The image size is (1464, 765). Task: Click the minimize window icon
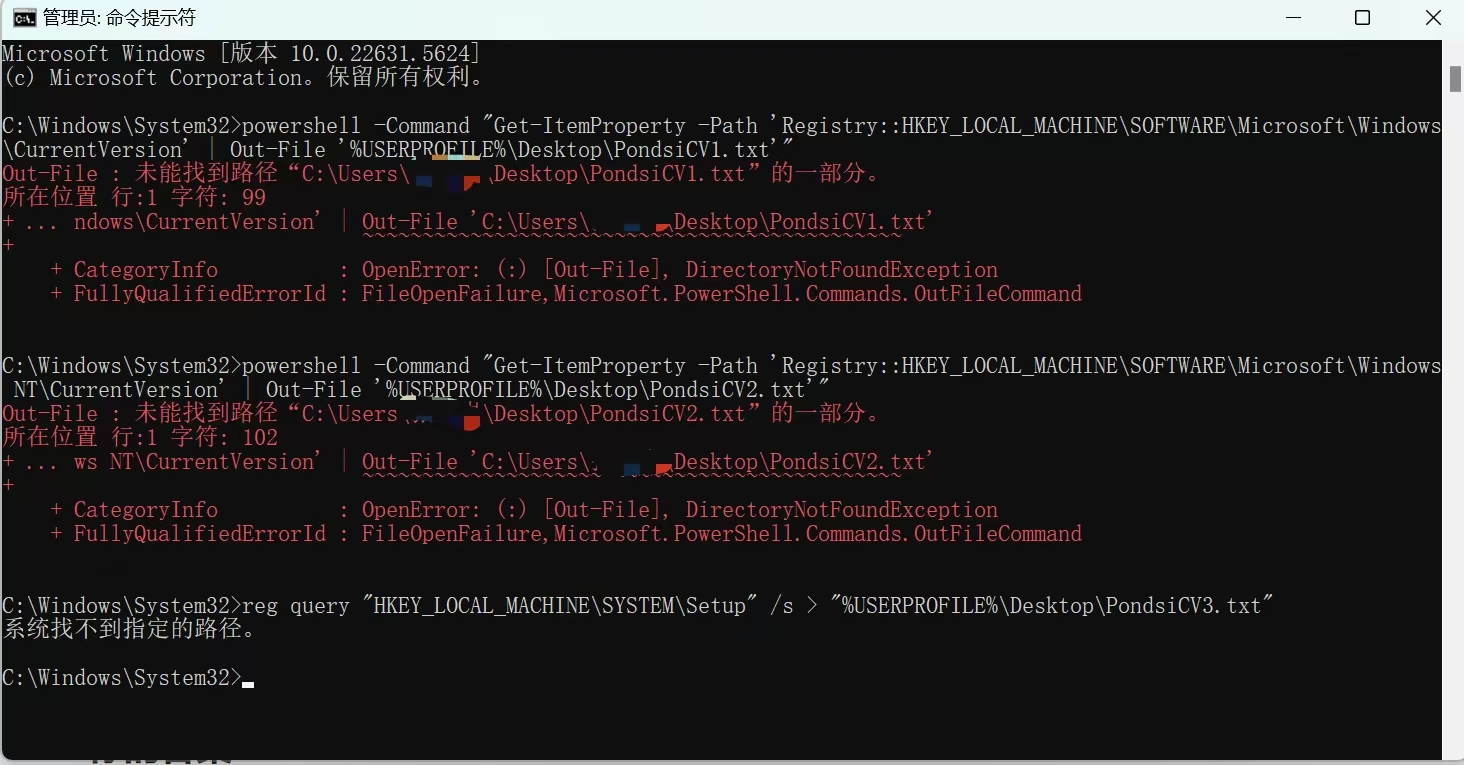[x=1294, y=17]
